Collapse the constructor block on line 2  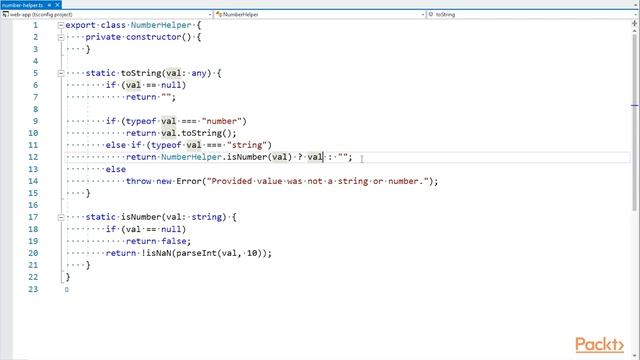[61, 38]
